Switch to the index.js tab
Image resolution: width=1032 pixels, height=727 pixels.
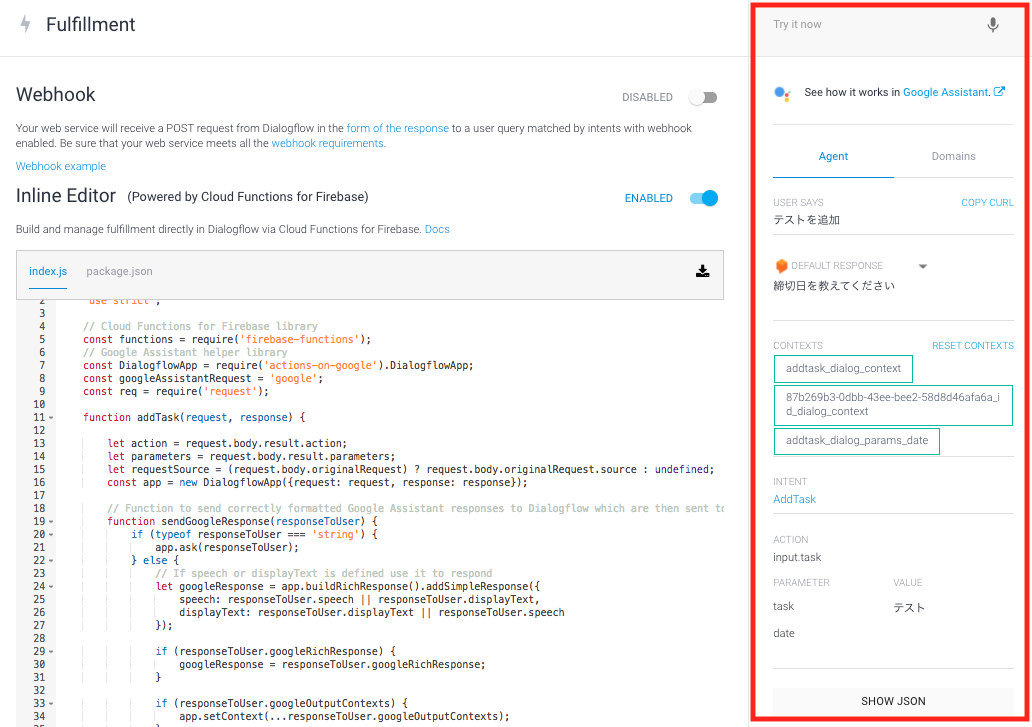[48, 271]
